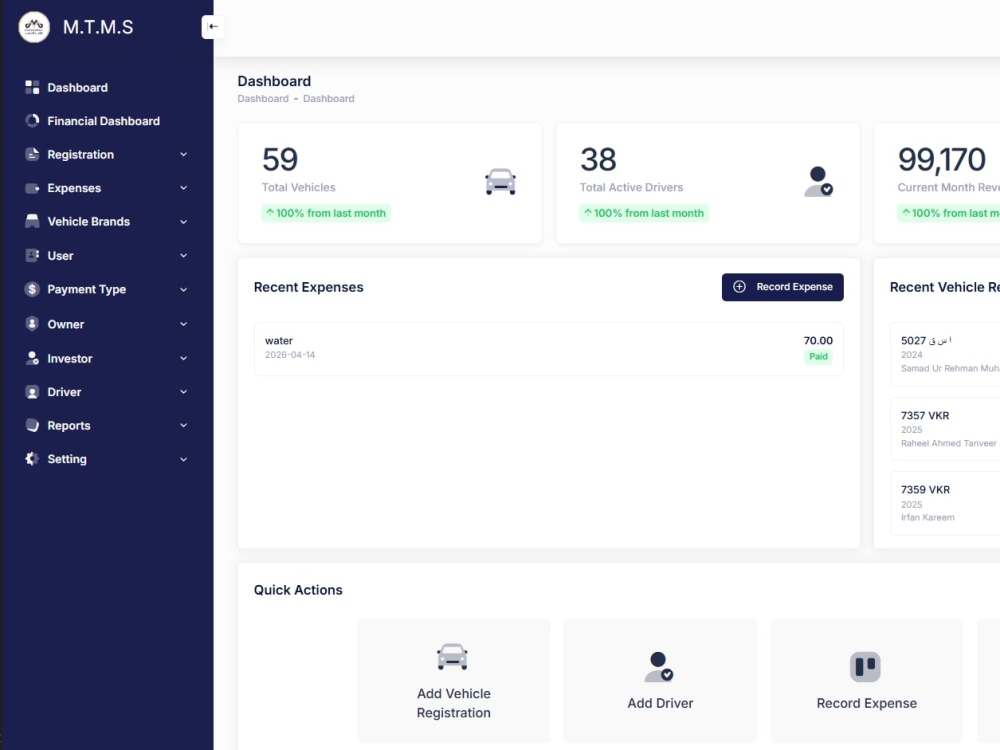Viewport: 1000px width, 750px height.
Task: Click the Record Expense button in Recent Expenses
Action: (x=783, y=287)
